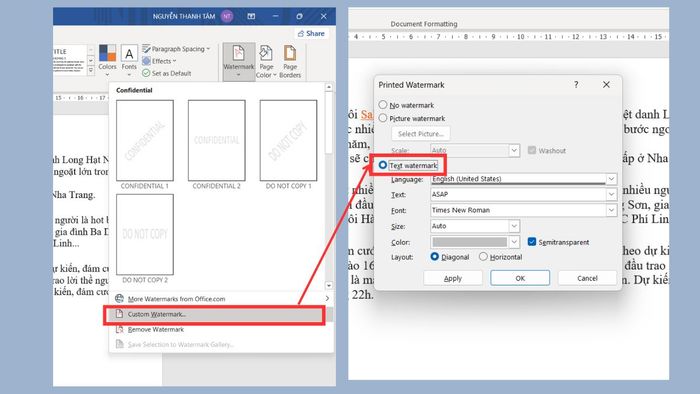Select the Text watermark radio option
Screen dimensions: 700x394
coord(383,165)
